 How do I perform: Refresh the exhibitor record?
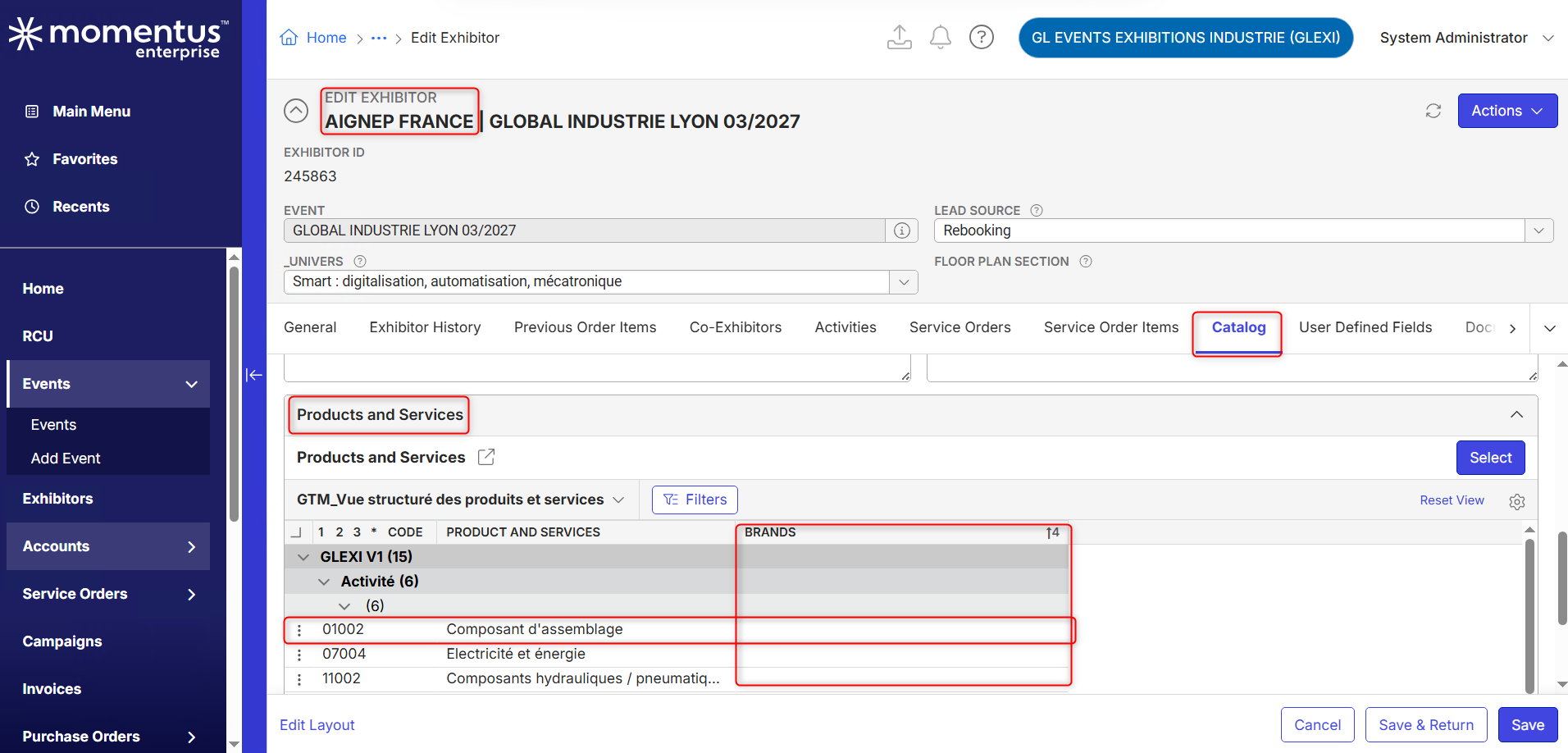[1434, 111]
